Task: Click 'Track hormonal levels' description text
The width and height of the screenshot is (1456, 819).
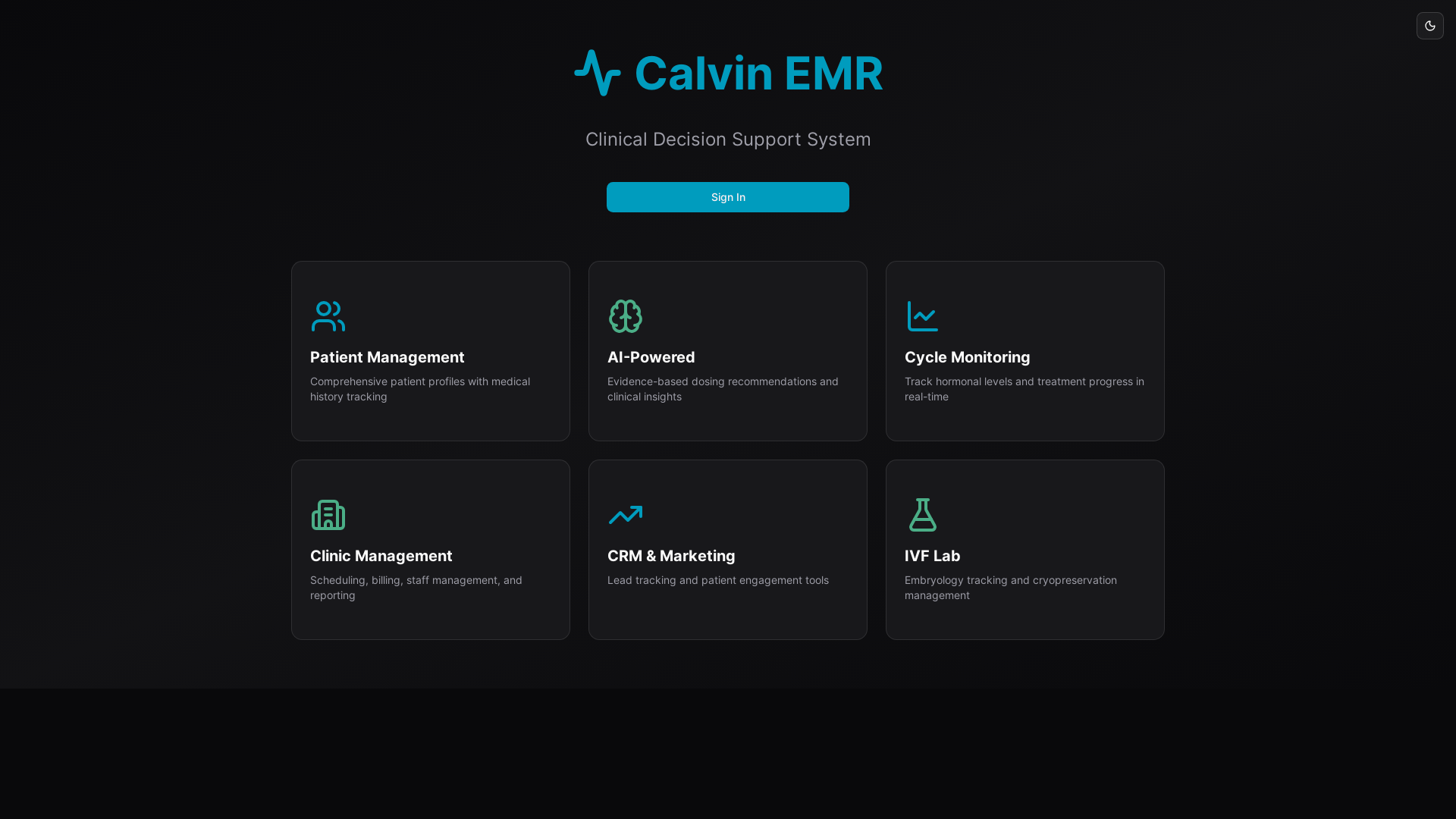Action: [1025, 389]
